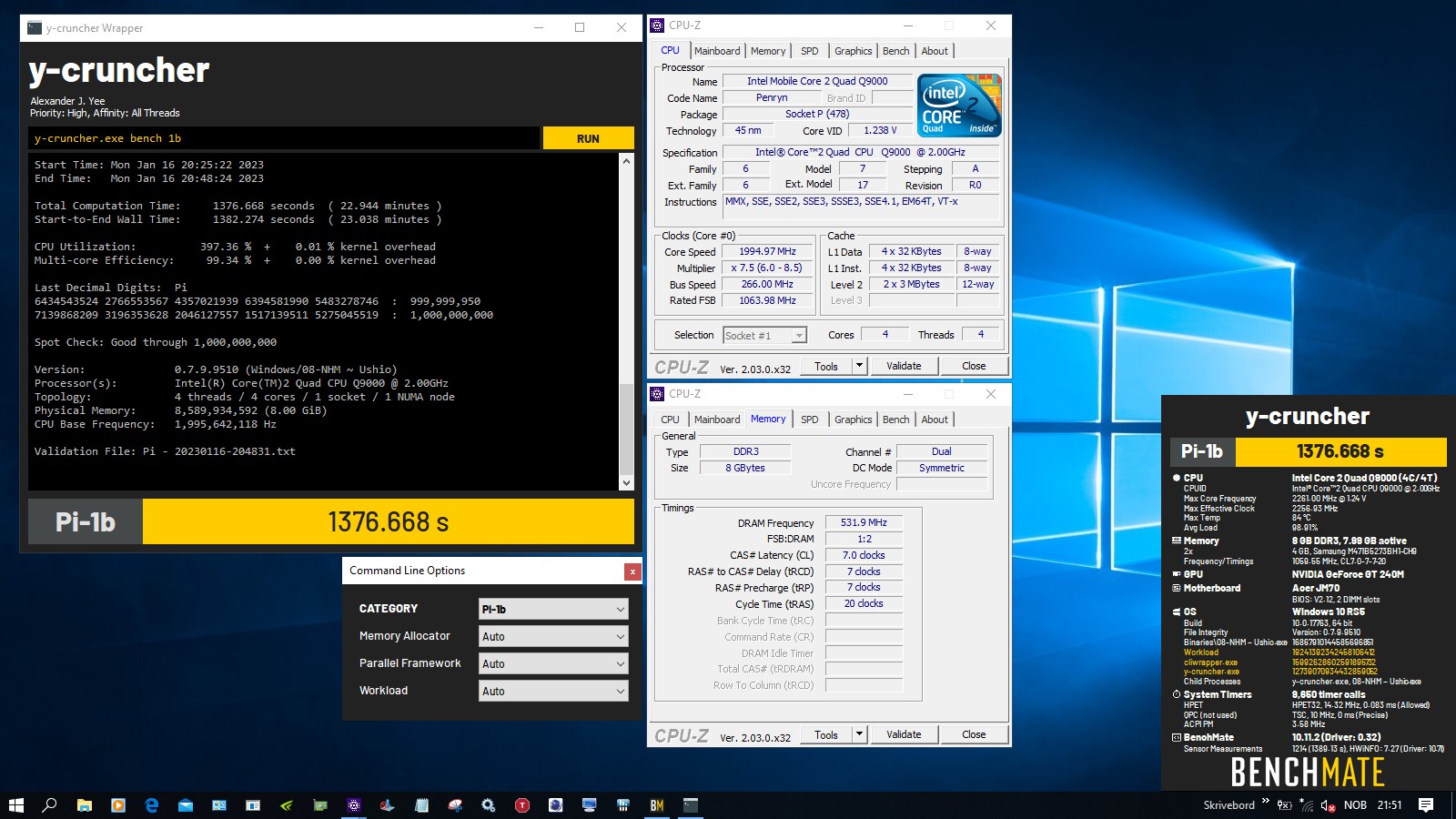Expand Tools arrow in CPU-Z CPU window
The image size is (1456, 819).
click(x=859, y=366)
